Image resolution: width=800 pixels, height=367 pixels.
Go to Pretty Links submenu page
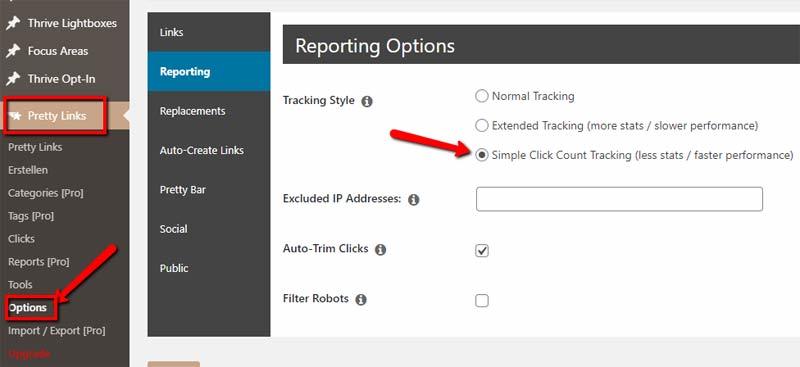tap(35, 147)
